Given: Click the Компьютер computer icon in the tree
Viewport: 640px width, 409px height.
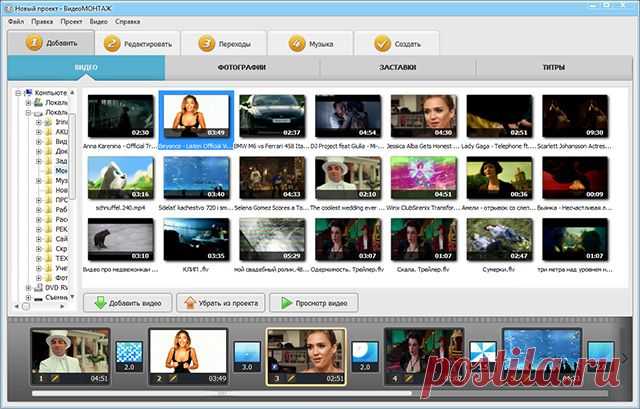Looking at the screenshot, I should click(29, 93).
